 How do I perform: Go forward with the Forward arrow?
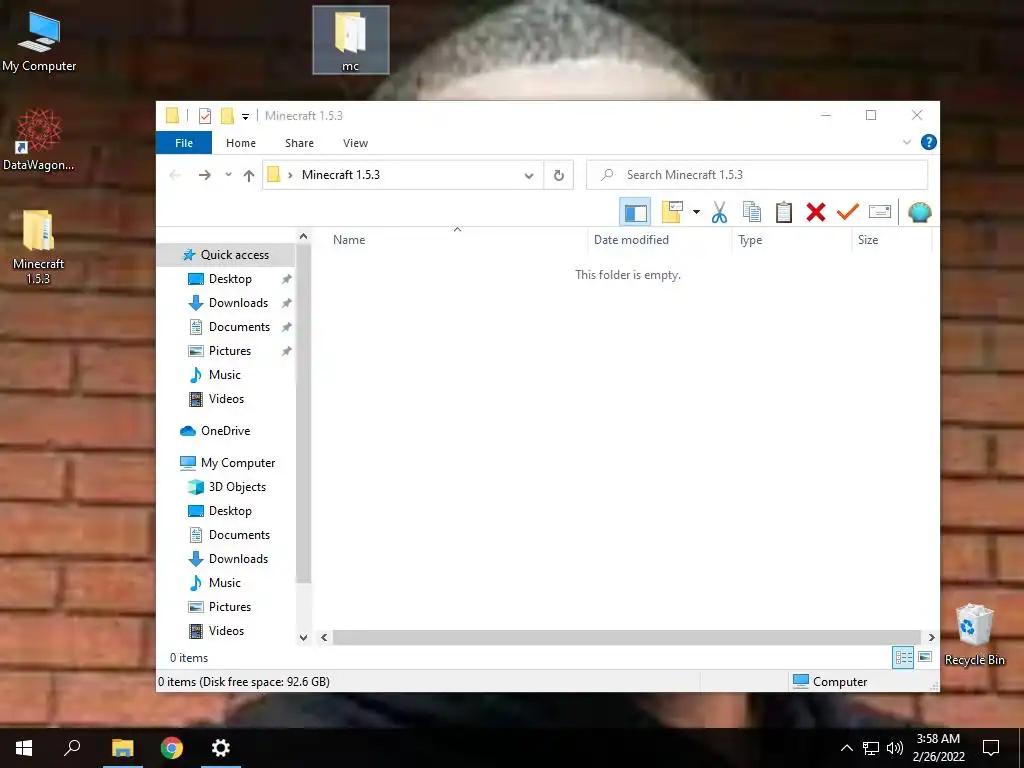pos(204,175)
